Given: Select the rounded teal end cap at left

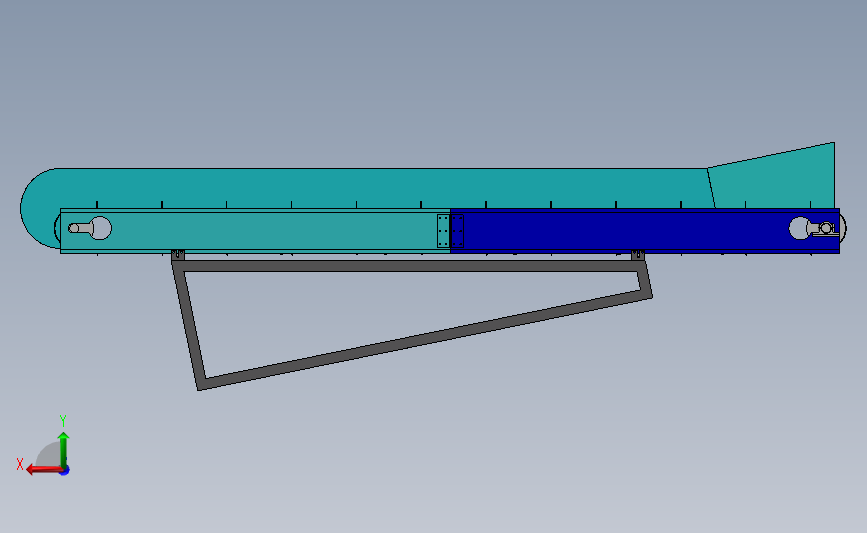Looking at the screenshot, I should point(39,208).
